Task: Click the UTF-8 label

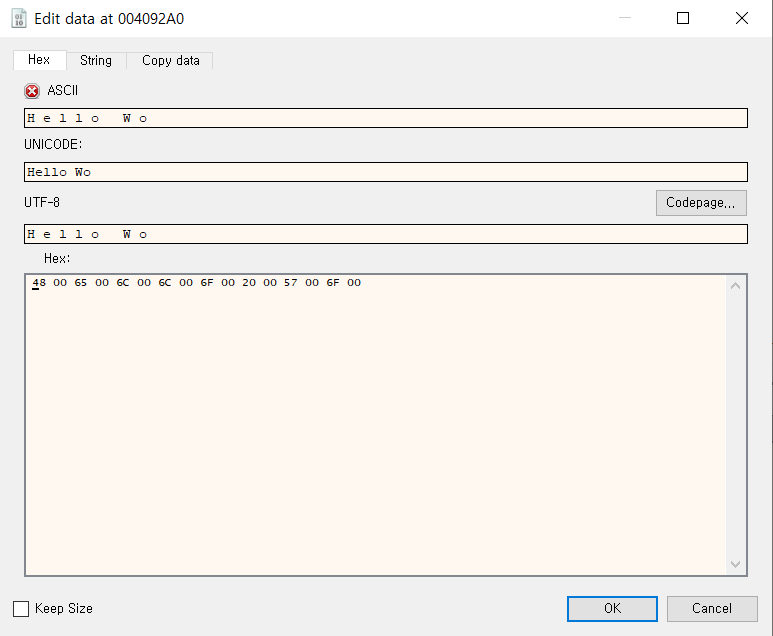Action: coord(42,203)
